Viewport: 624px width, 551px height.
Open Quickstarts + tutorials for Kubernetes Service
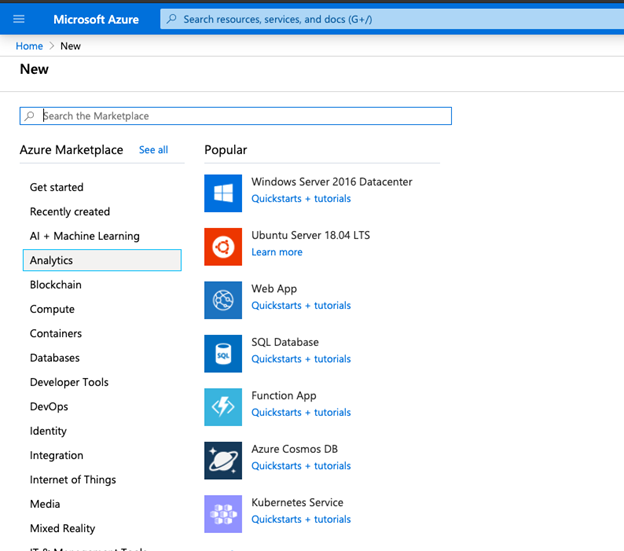coord(301,519)
